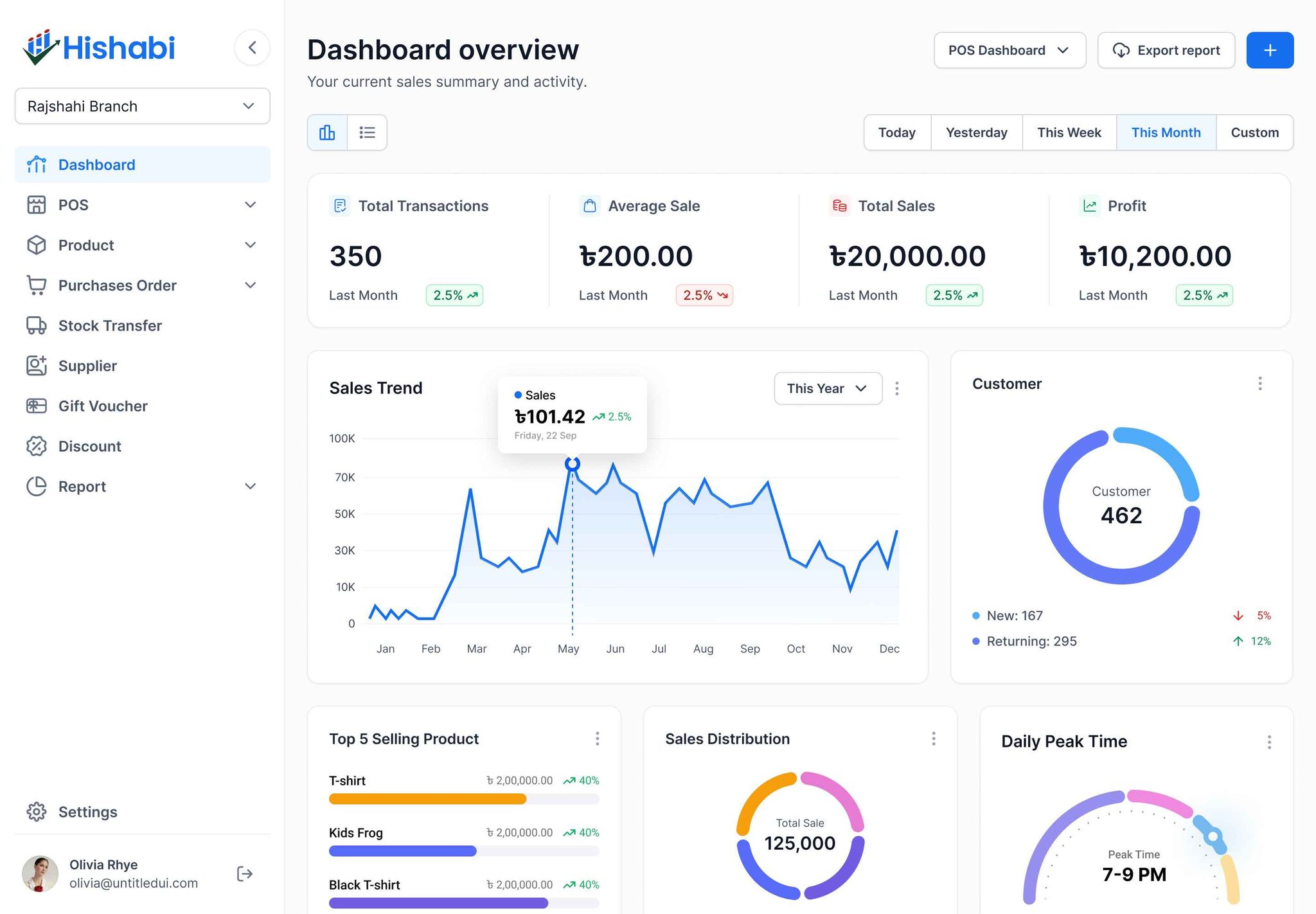
Task: Select the Discount sidebar icon
Action: pos(37,446)
